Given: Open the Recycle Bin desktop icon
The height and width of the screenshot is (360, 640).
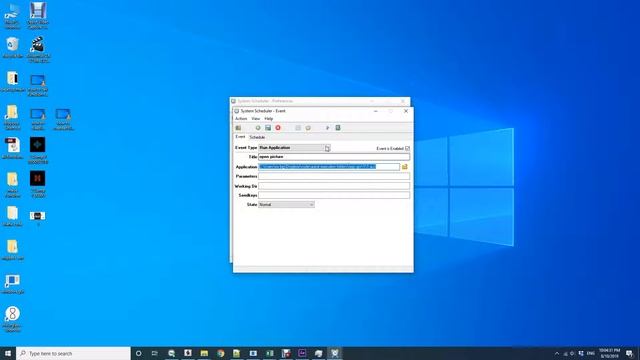Looking at the screenshot, I should (12, 45).
